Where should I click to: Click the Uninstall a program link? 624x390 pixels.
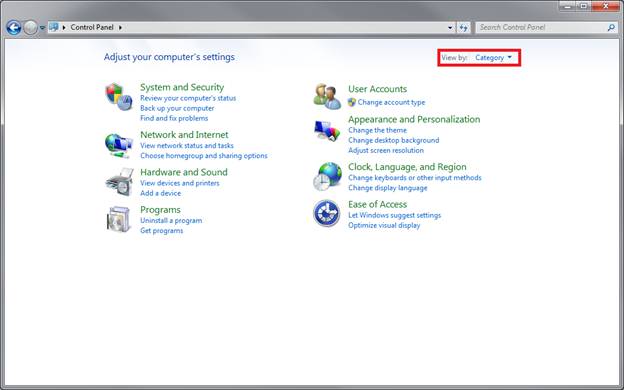[171, 220]
